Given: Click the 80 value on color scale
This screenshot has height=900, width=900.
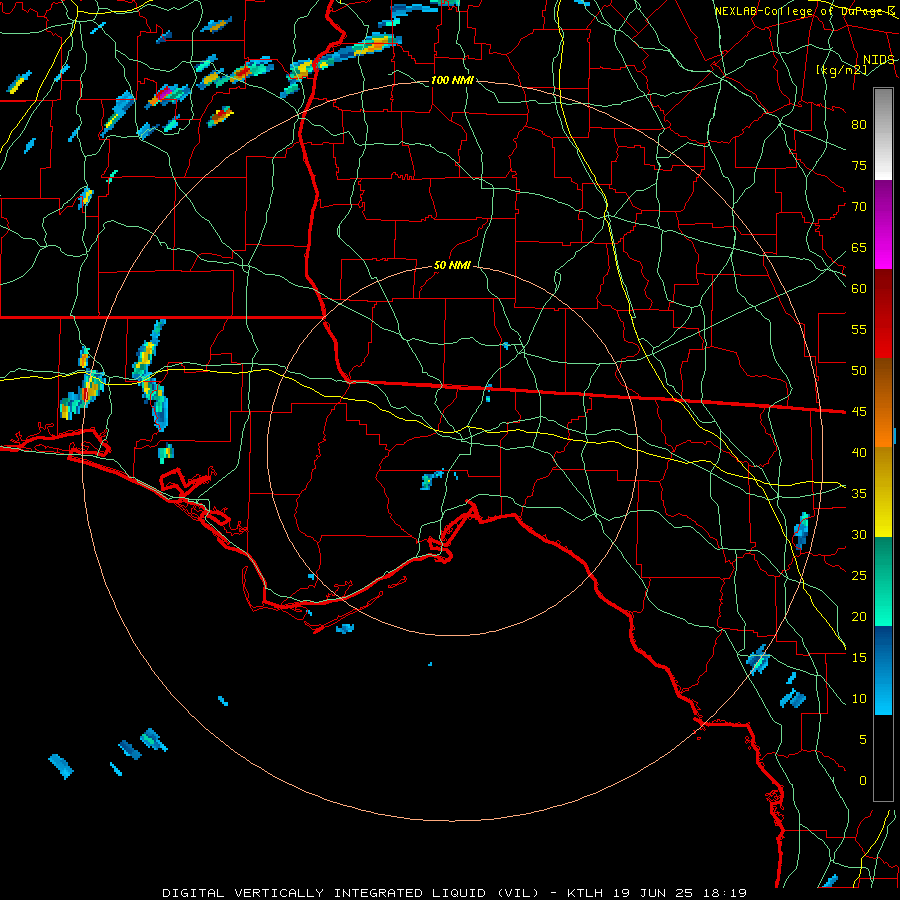Looking at the screenshot, I should tap(859, 125).
